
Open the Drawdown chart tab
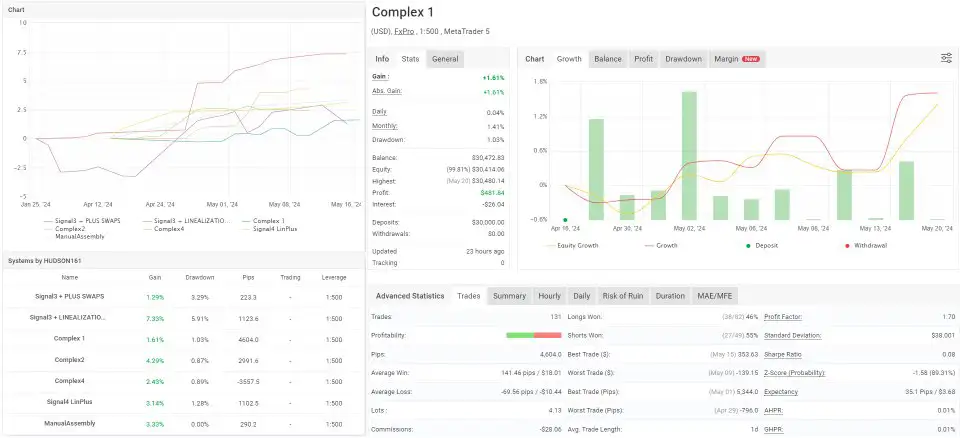(683, 59)
